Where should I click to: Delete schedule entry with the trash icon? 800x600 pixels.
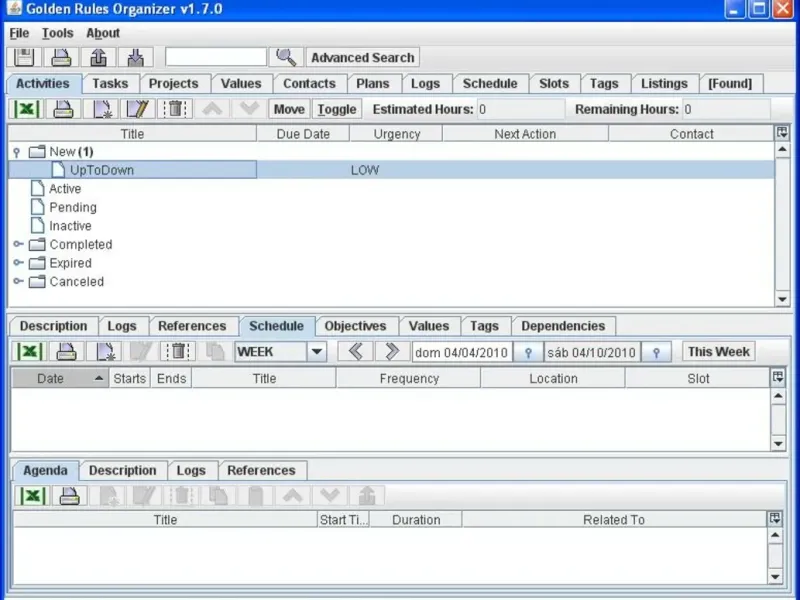178,352
